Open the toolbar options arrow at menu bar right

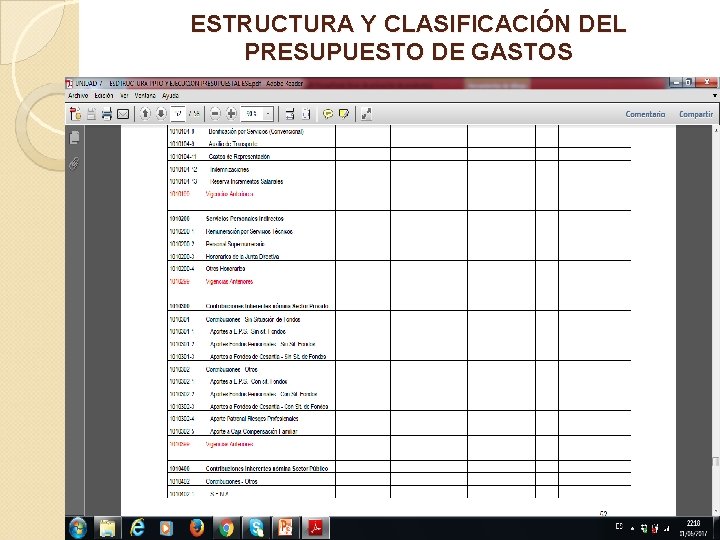pos(715,96)
